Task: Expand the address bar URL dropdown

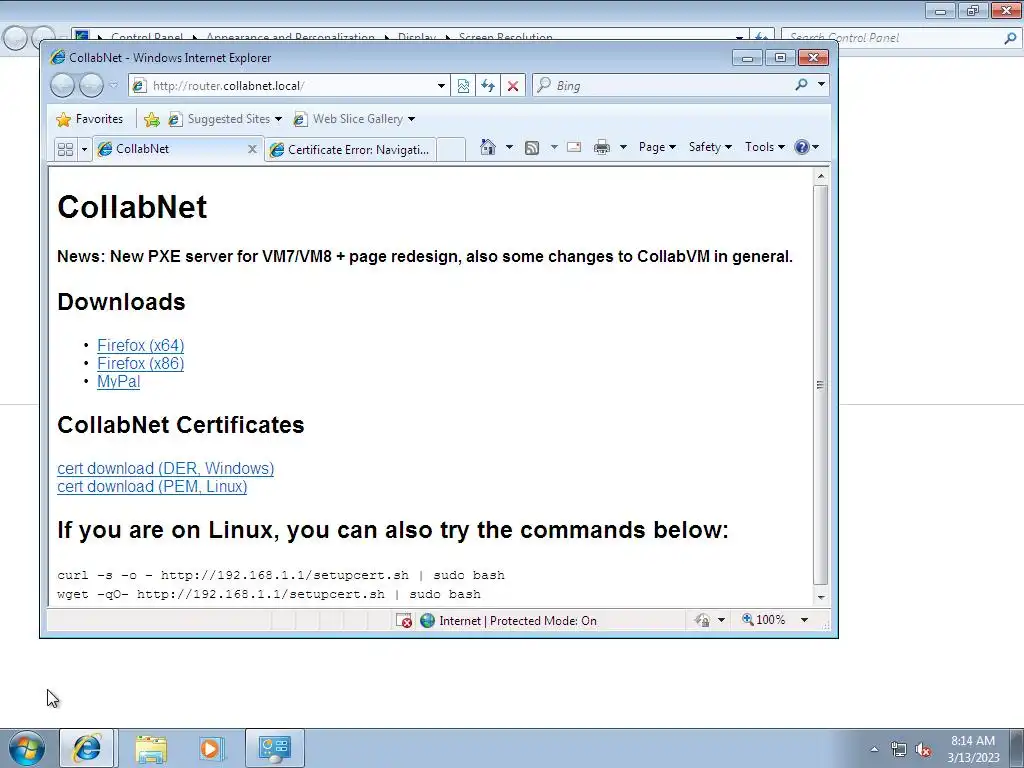Action: click(x=441, y=86)
